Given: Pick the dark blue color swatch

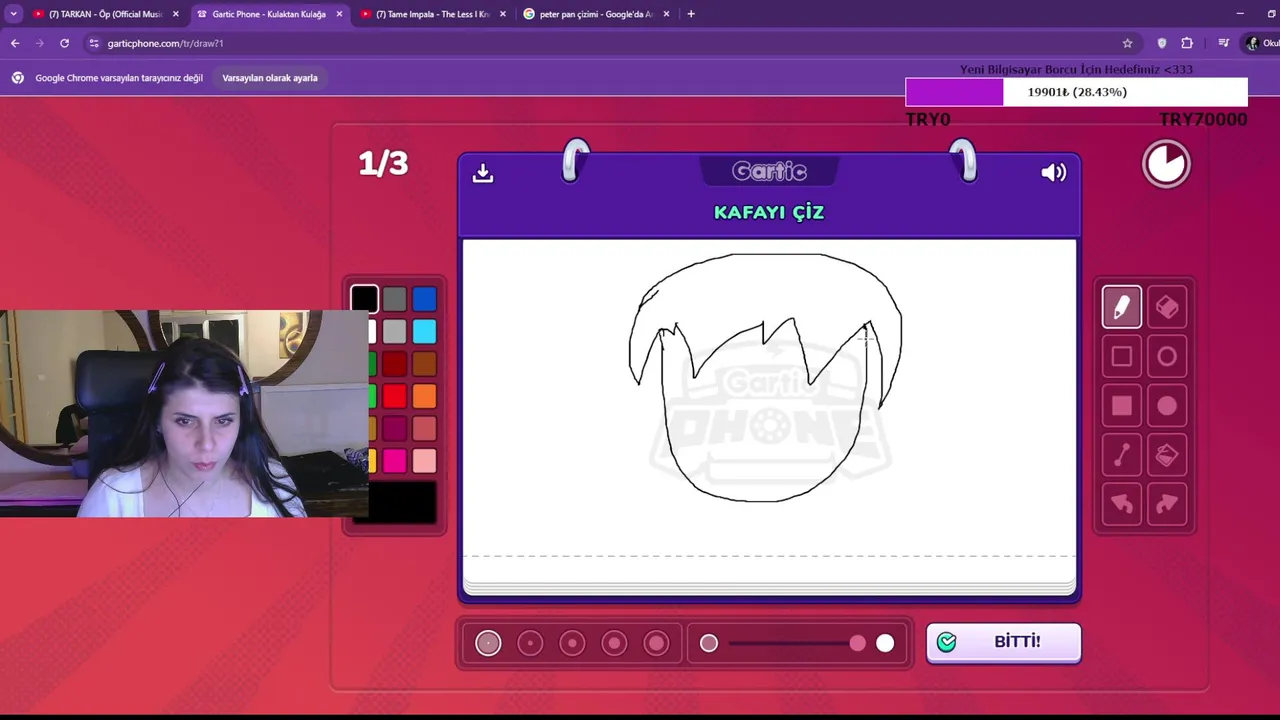Looking at the screenshot, I should coord(425,298).
